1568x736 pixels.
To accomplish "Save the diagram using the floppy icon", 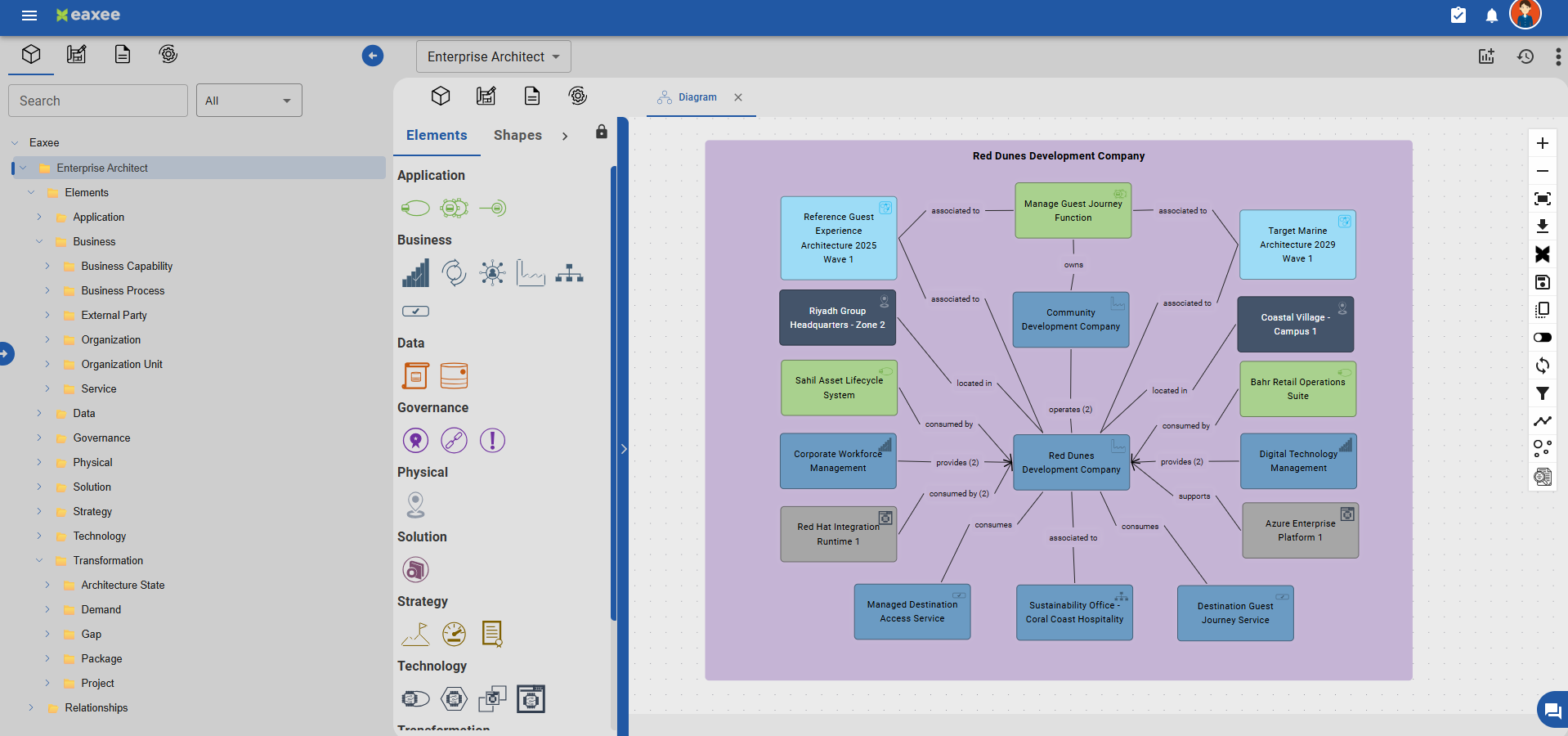I will (1543, 282).
